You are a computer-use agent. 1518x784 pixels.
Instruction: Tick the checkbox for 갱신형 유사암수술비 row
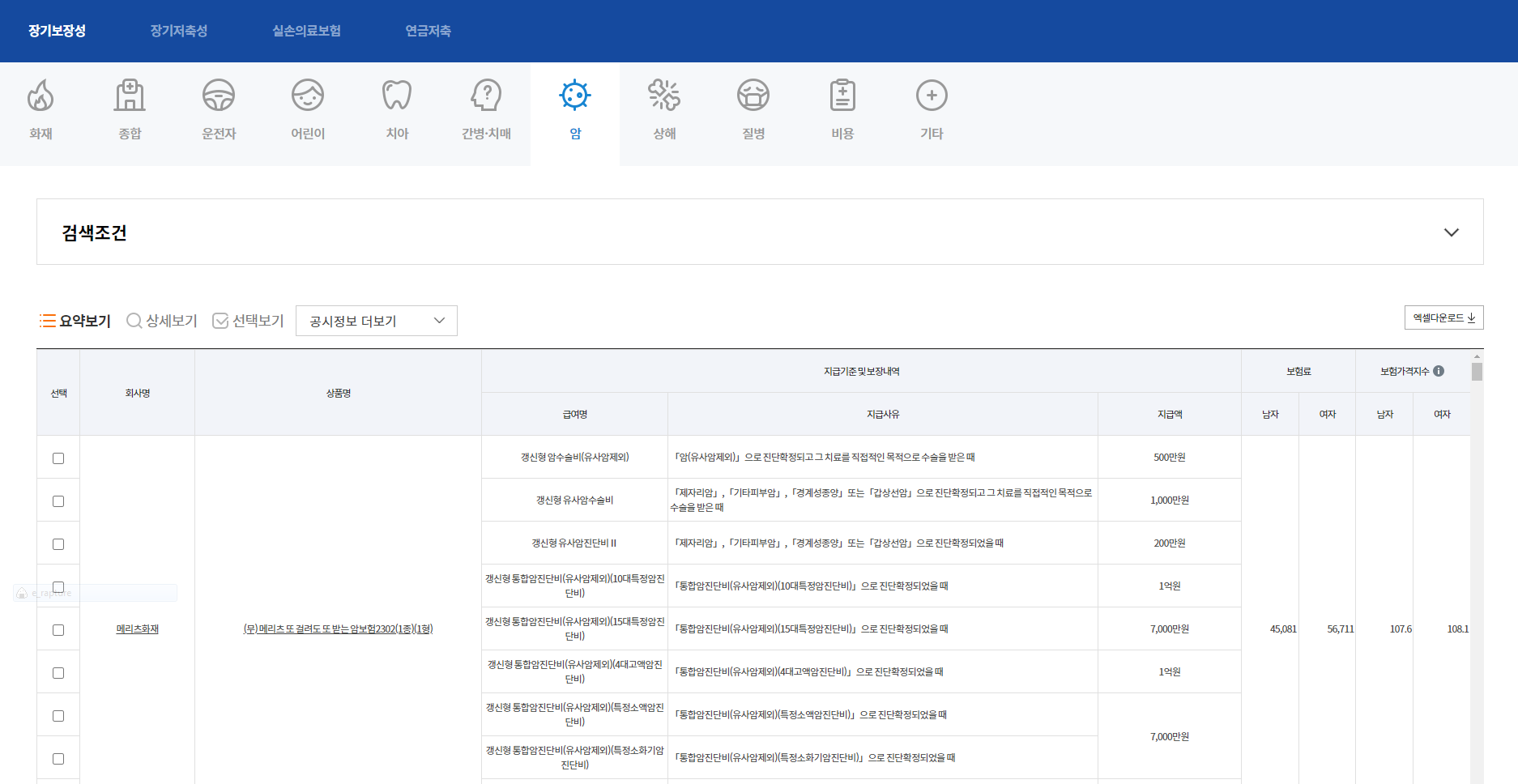58,501
